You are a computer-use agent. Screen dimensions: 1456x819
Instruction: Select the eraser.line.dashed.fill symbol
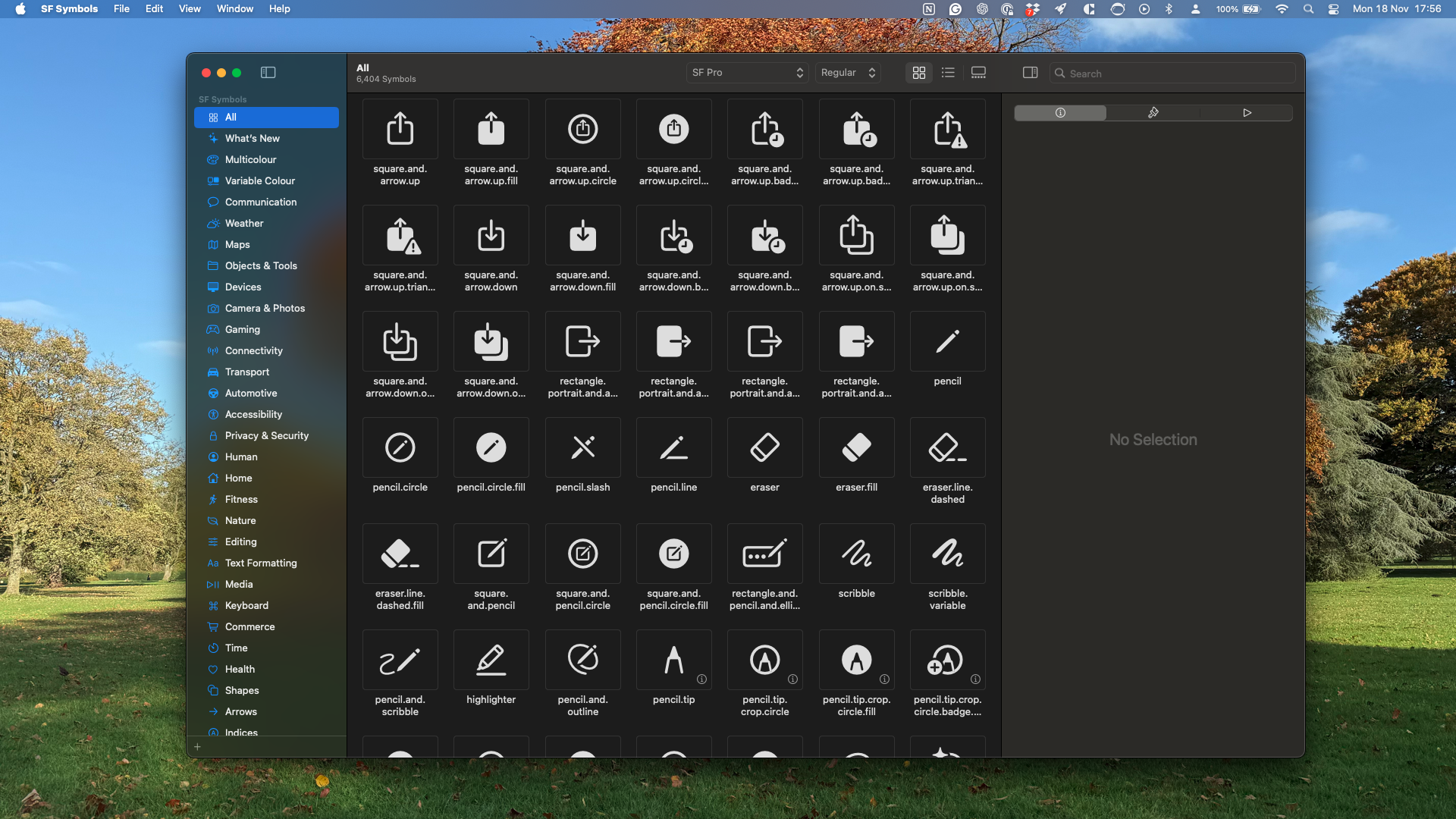coord(400,554)
